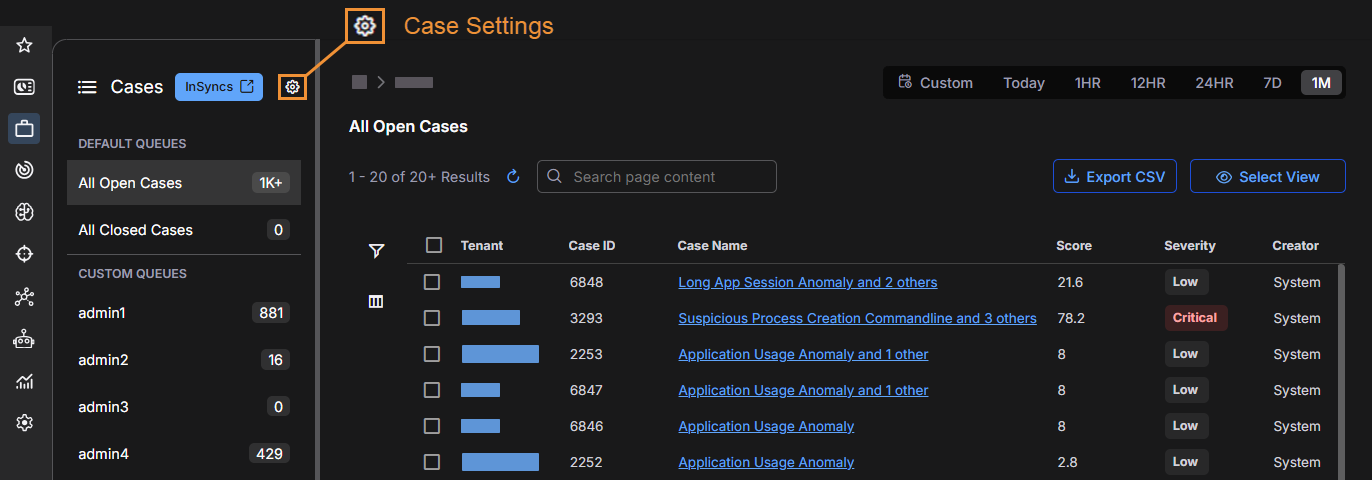Image resolution: width=1372 pixels, height=480 pixels.
Task: Click the filter funnel icon beside table
Action: [376, 251]
